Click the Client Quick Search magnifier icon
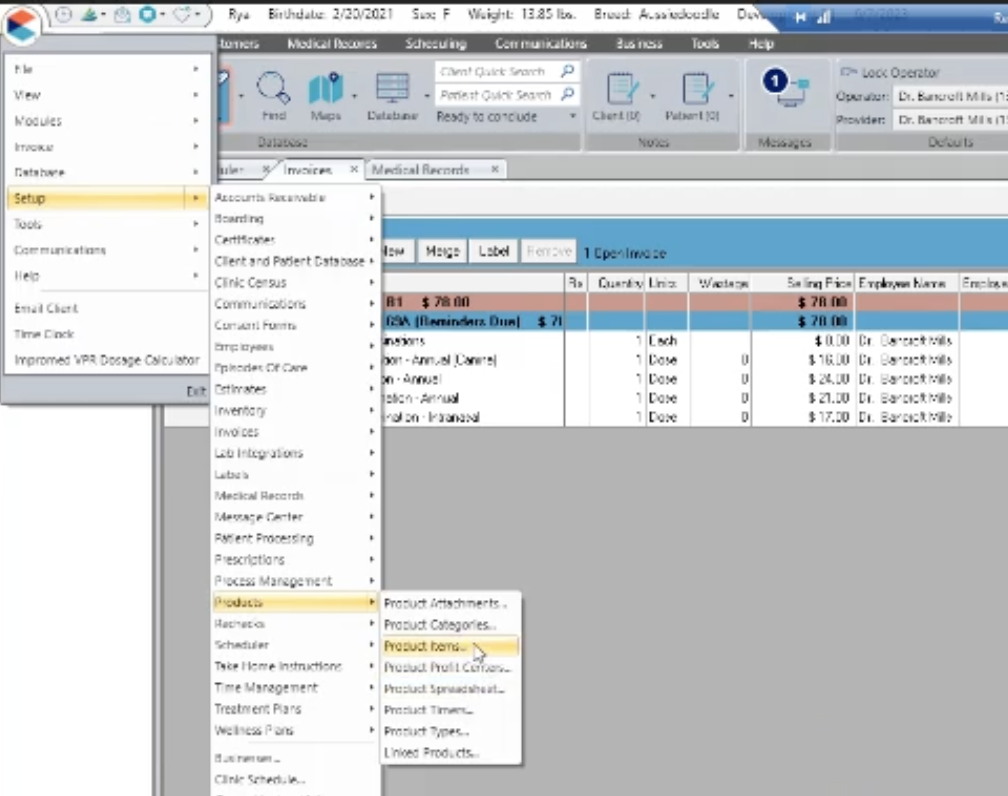Screen dimensions: 1008x796 tap(568, 72)
